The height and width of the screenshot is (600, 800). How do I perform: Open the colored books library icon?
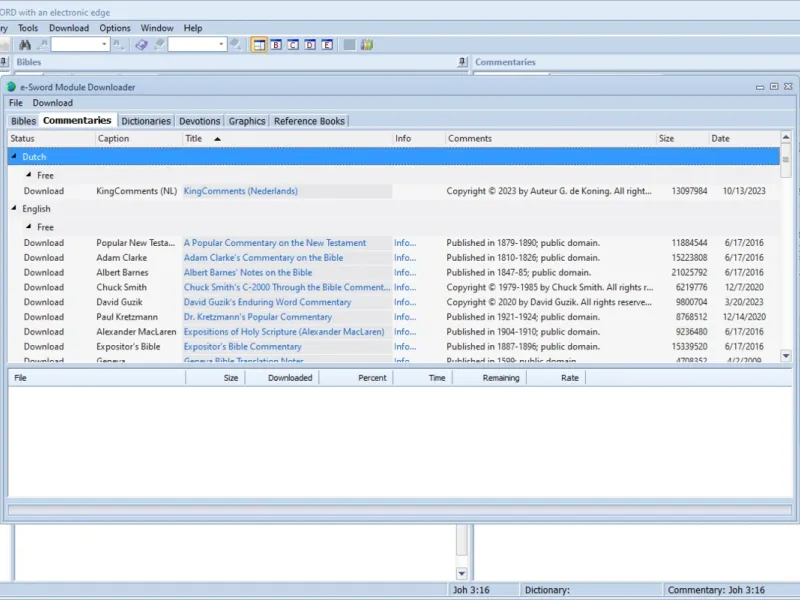[x=367, y=45]
